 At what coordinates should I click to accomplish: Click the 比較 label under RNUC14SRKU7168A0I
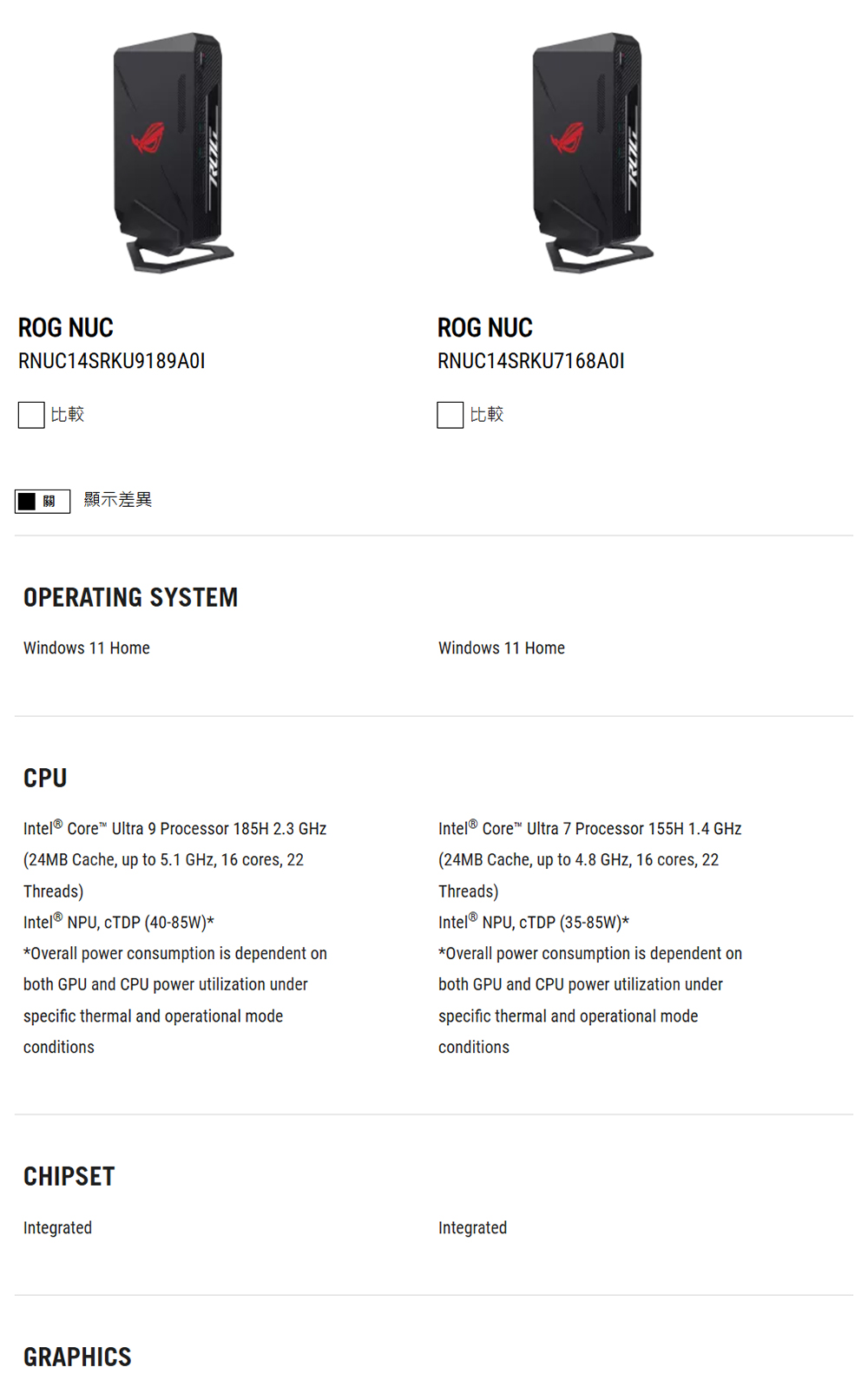487,415
